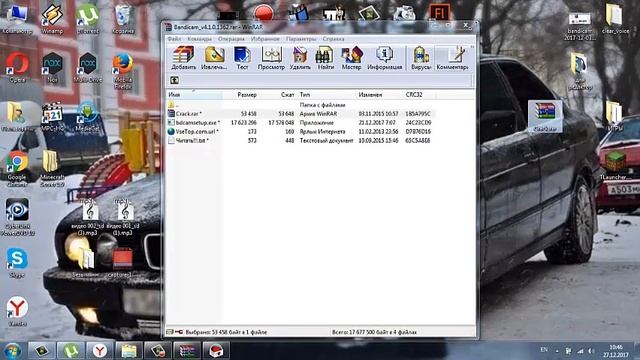The width and height of the screenshot is (640, 360).
Task: Select the Читать!!!.txt file row
Action: click(301, 140)
